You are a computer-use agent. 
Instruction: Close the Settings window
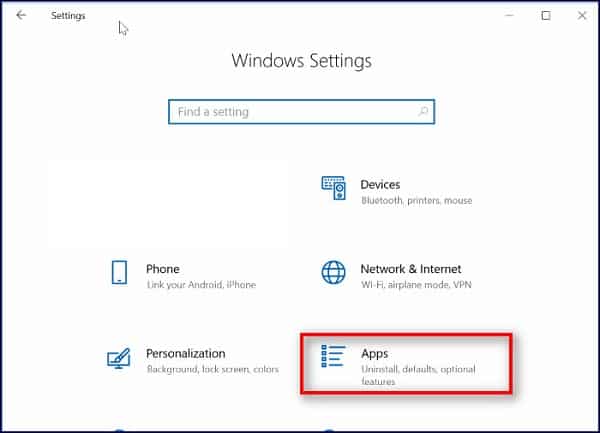click(x=582, y=16)
